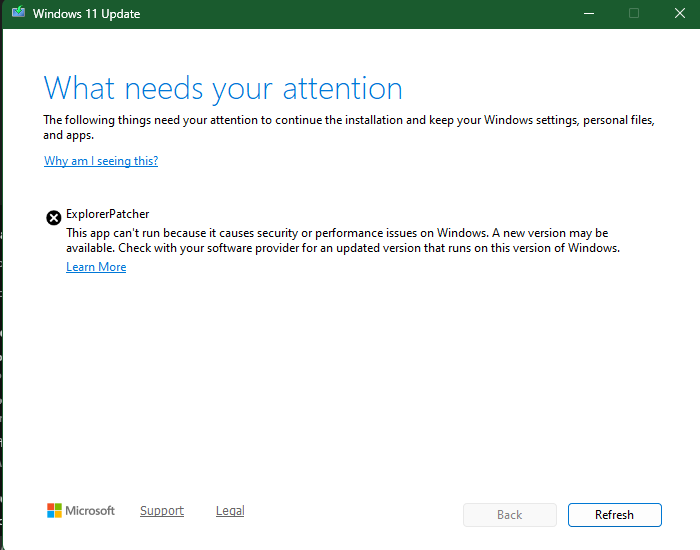Click the 'Windows 11 Update' window title text
700x550 pixels.
[87, 14]
